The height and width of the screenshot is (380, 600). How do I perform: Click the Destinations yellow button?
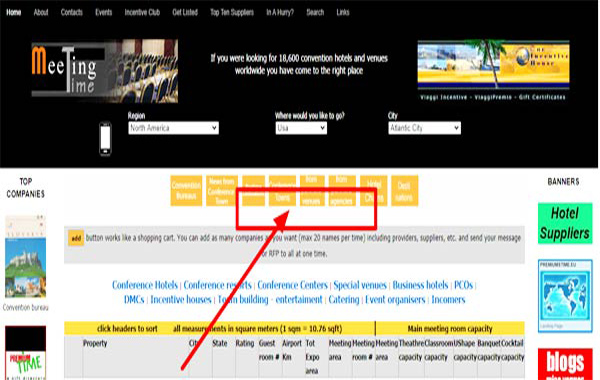point(404,191)
